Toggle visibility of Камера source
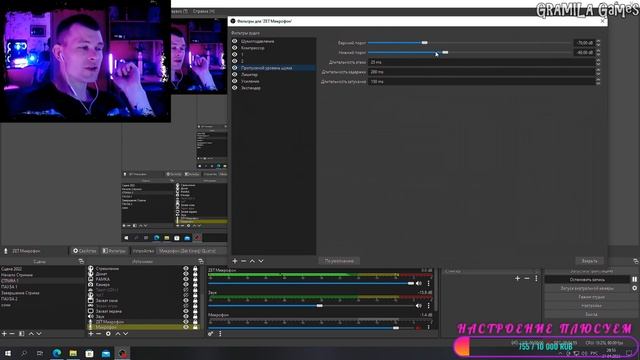 [186, 284]
